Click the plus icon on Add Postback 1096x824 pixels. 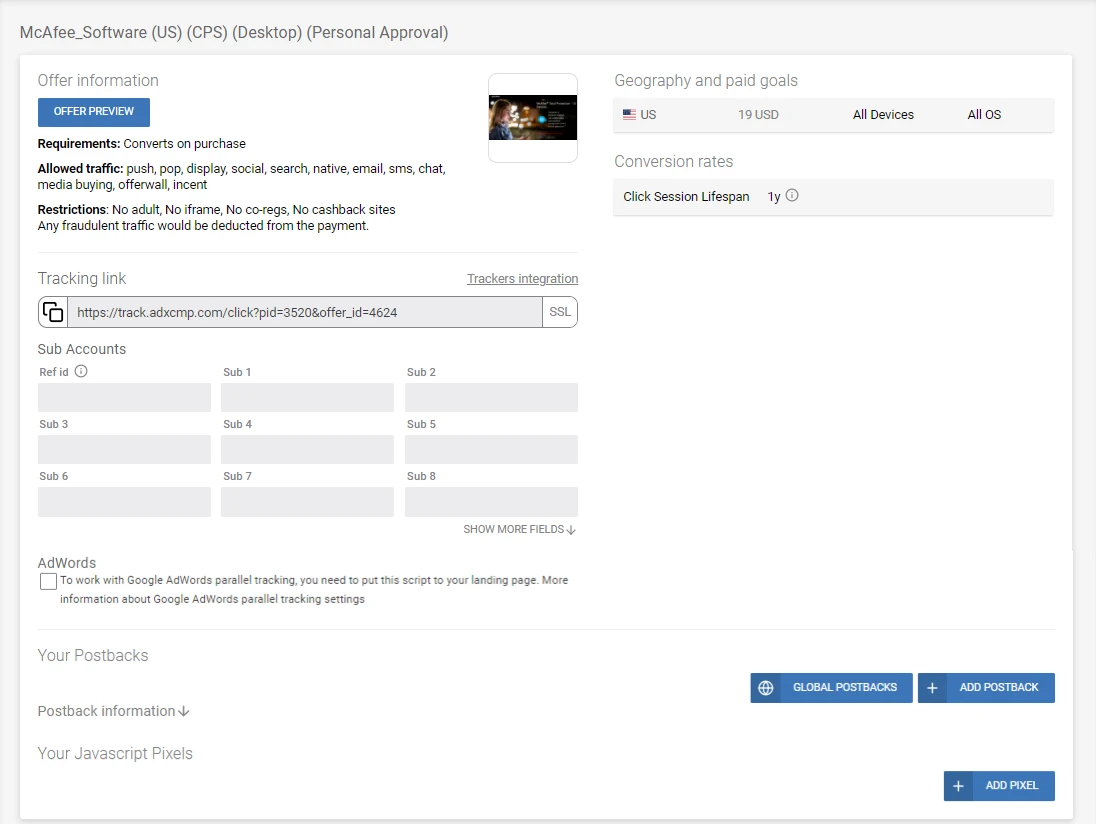coord(932,688)
